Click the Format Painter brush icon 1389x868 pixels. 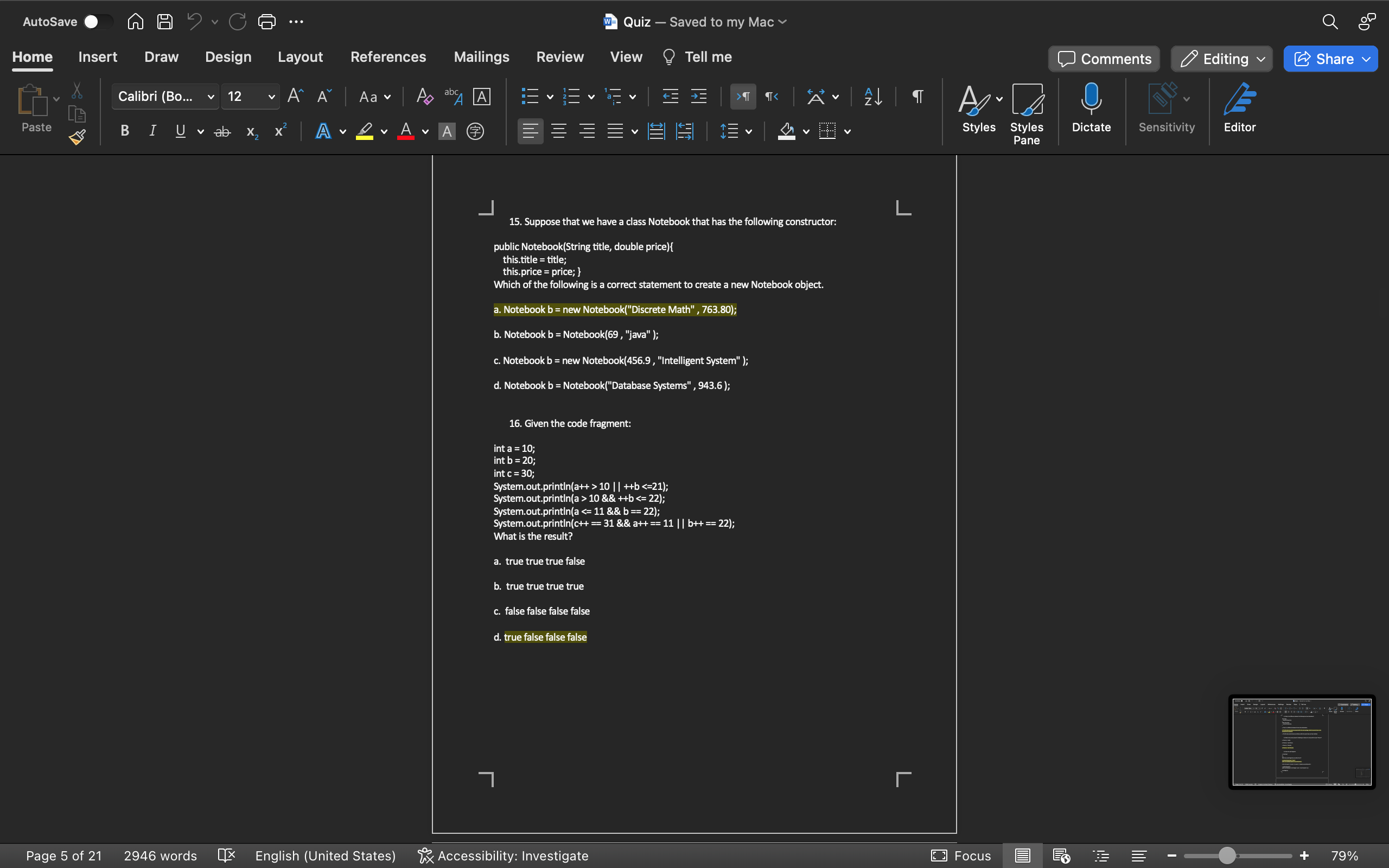tap(77, 137)
